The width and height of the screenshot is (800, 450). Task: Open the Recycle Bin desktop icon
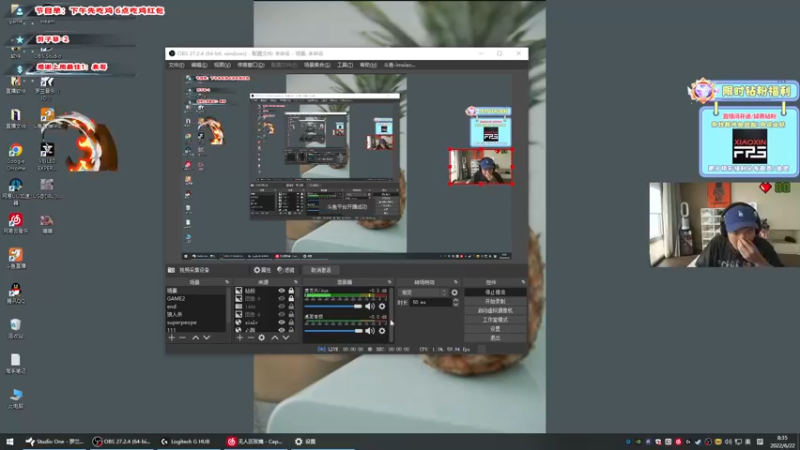(x=15, y=329)
